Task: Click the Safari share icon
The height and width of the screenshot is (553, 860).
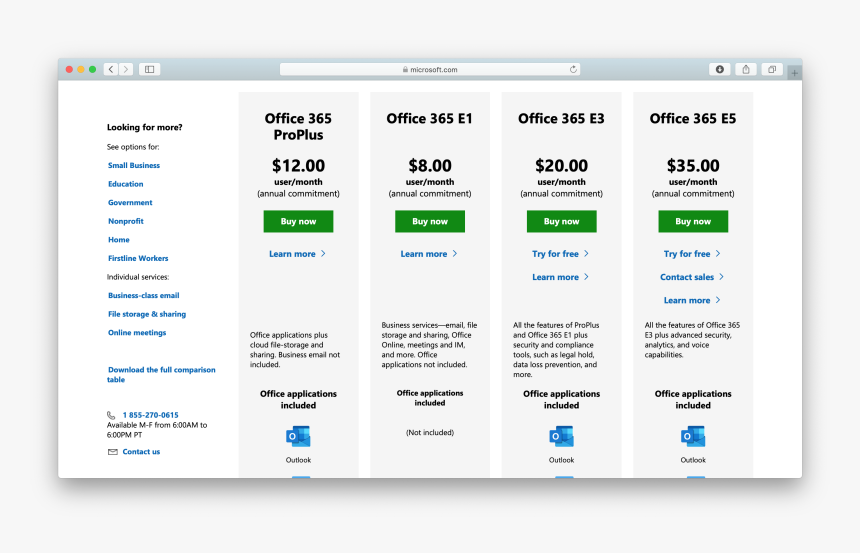Action: [x=746, y=69]
